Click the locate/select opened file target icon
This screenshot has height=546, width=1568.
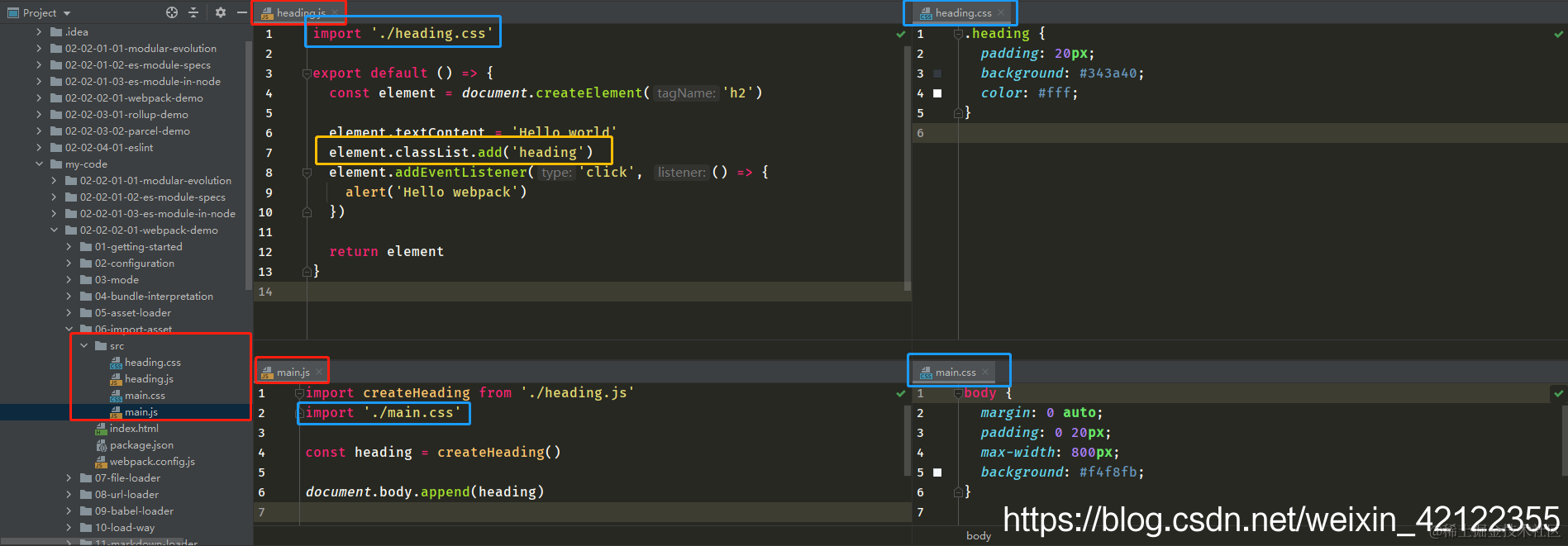[172, 12]
